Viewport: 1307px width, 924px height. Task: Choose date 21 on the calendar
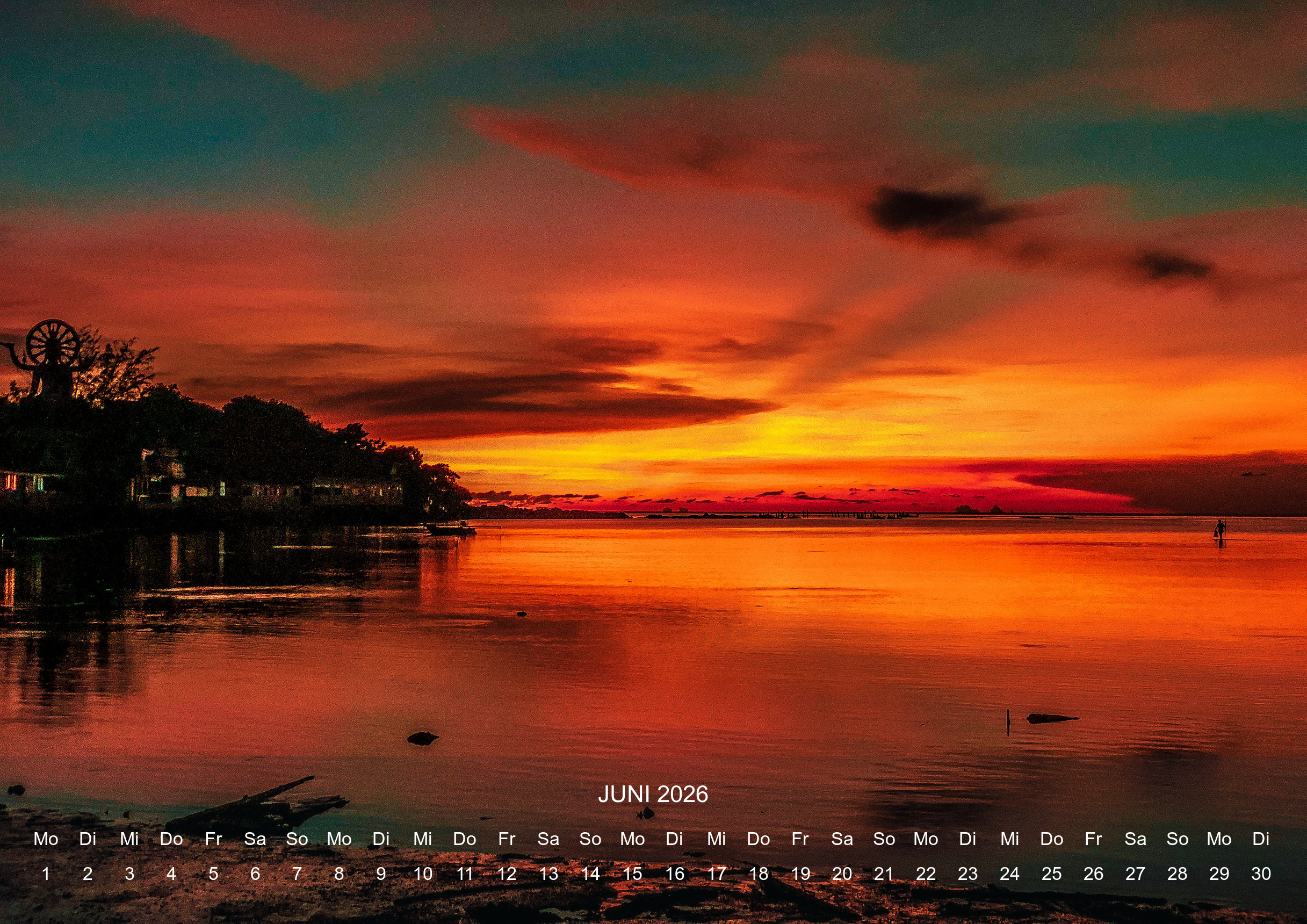coord(884,874)
